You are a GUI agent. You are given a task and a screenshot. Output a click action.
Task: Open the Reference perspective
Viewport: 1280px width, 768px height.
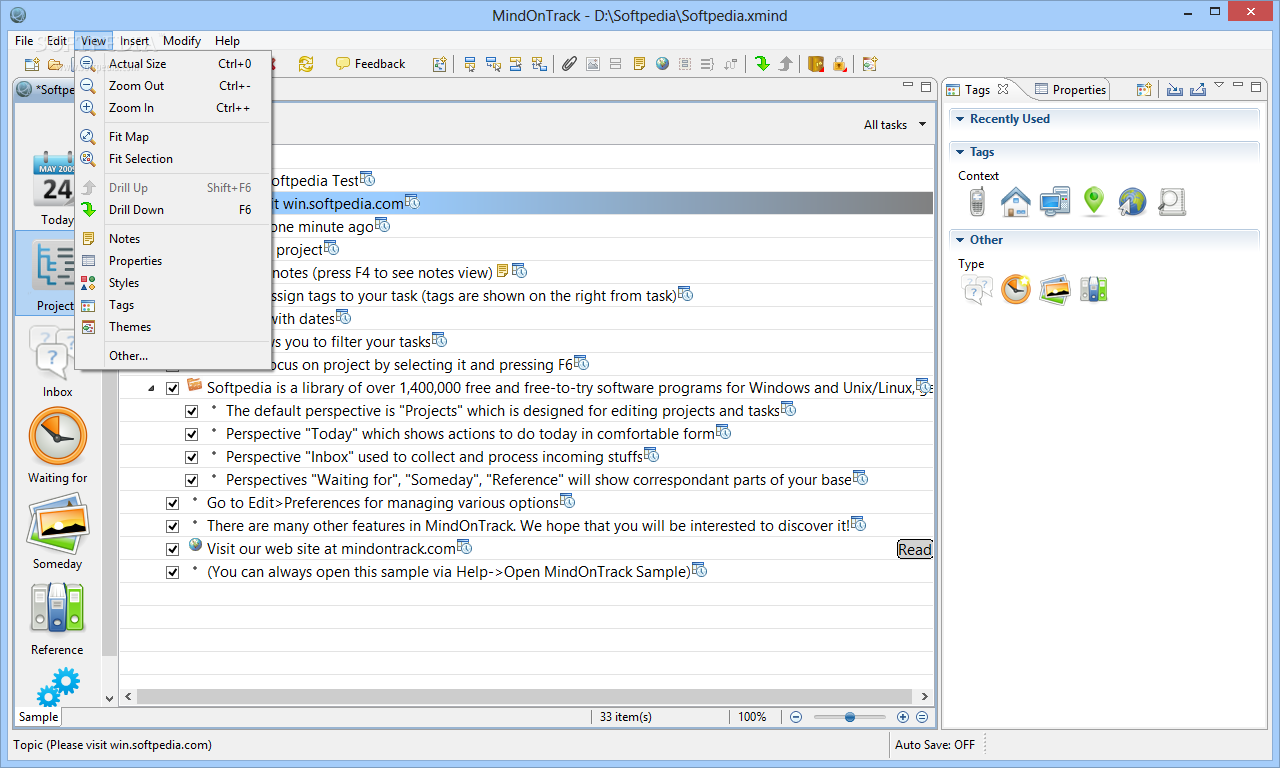point(57,618)
